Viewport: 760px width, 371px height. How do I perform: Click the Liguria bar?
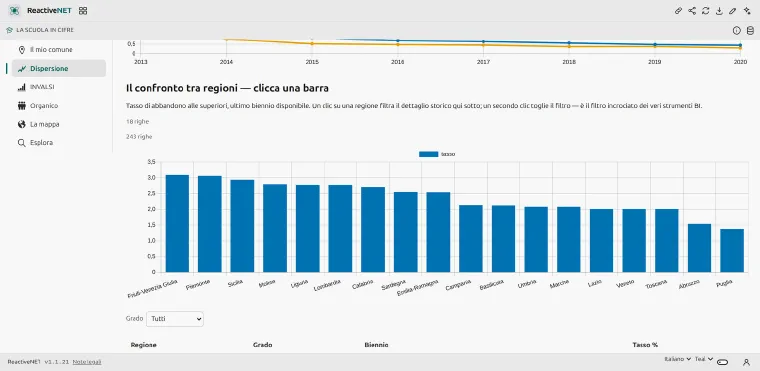[308, 228]
